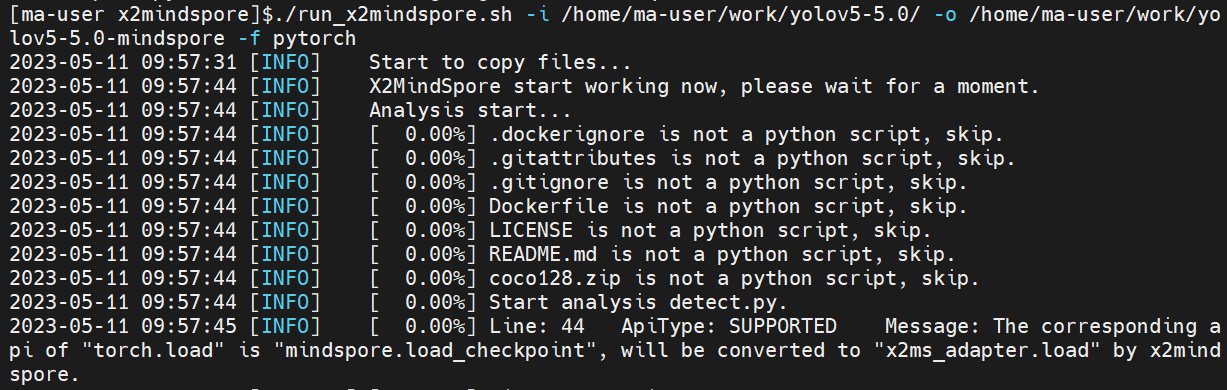Click the "Analysis start..." log line

pyautogui.click(x=471, y=111)
